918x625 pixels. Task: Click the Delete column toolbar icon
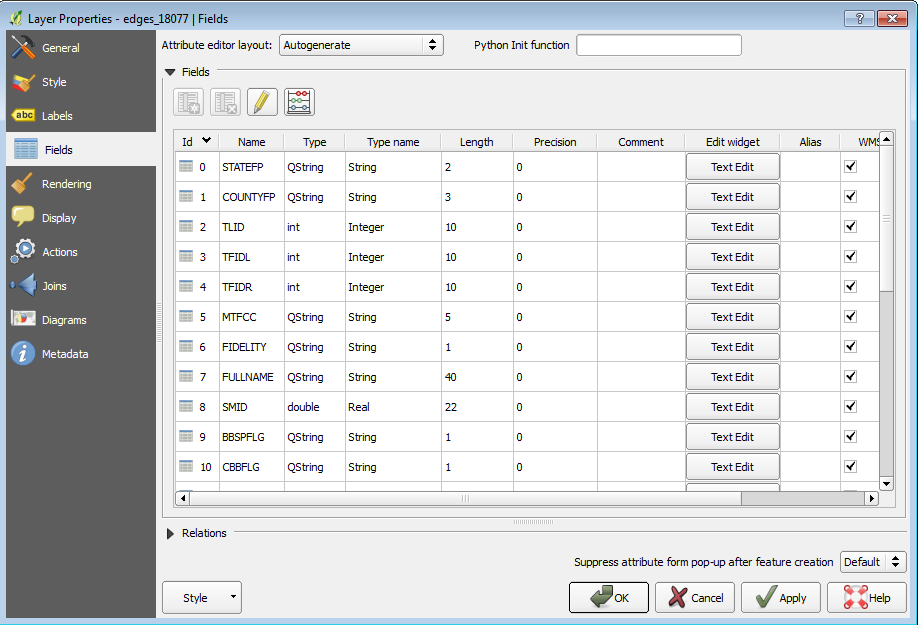pos(225,102)
